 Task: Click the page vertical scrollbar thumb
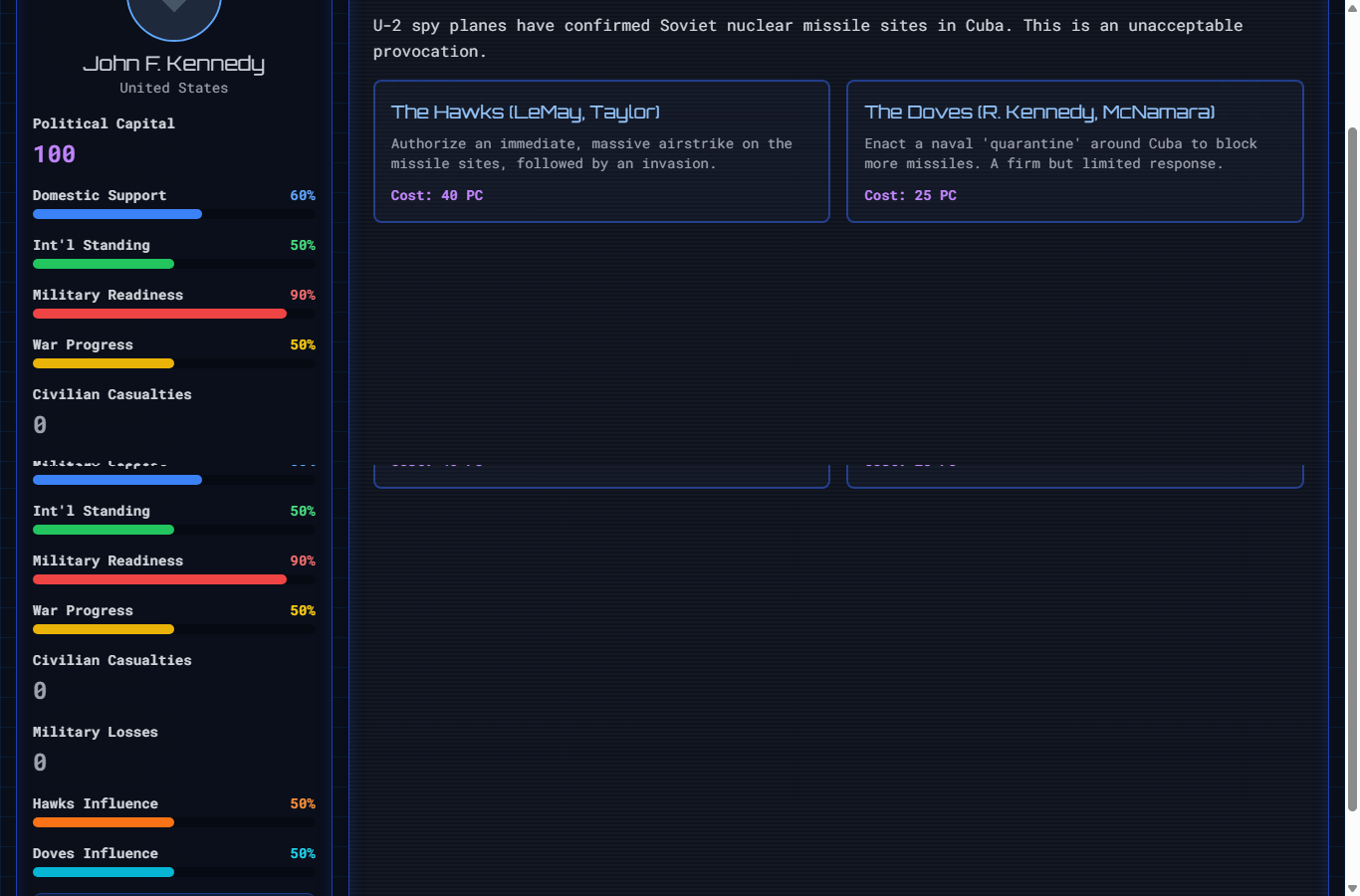pyautogui.click(x=1352, y=469)
